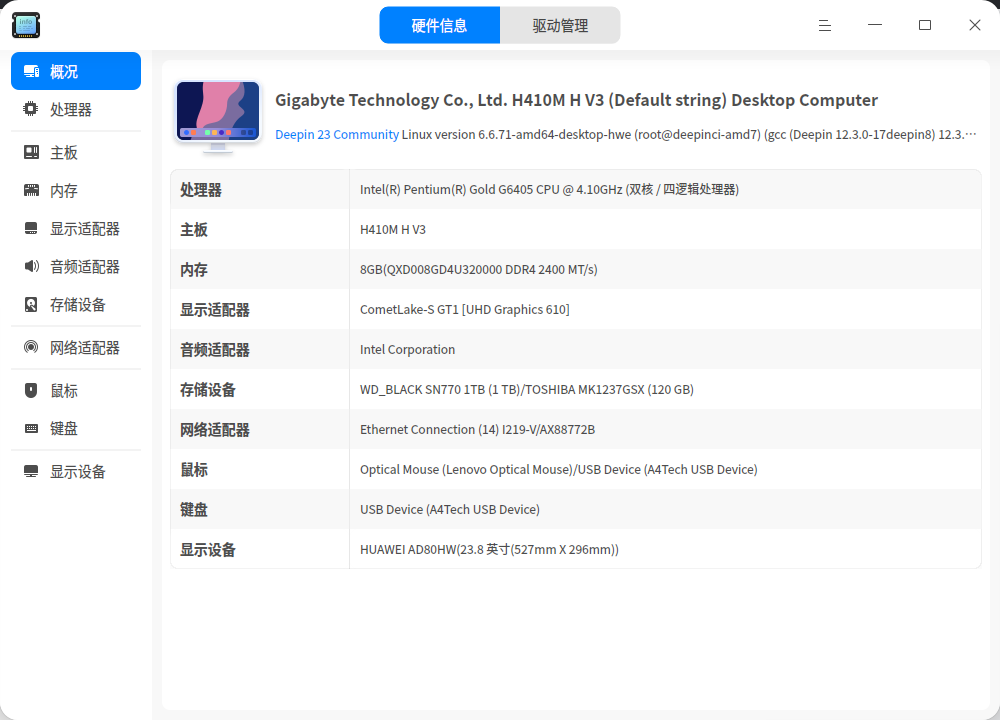Click the 显示设备 monitor icon
The height and width of the screenshot is (720, 1000).
[31, 471]
